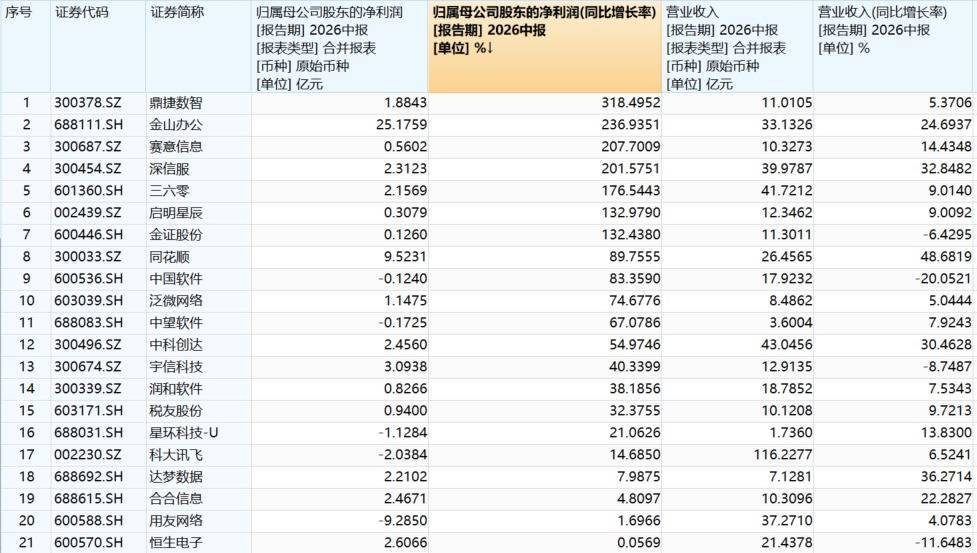Select net profit value -1.1284
Screen dimensions: 977x553
coord(403,433)
